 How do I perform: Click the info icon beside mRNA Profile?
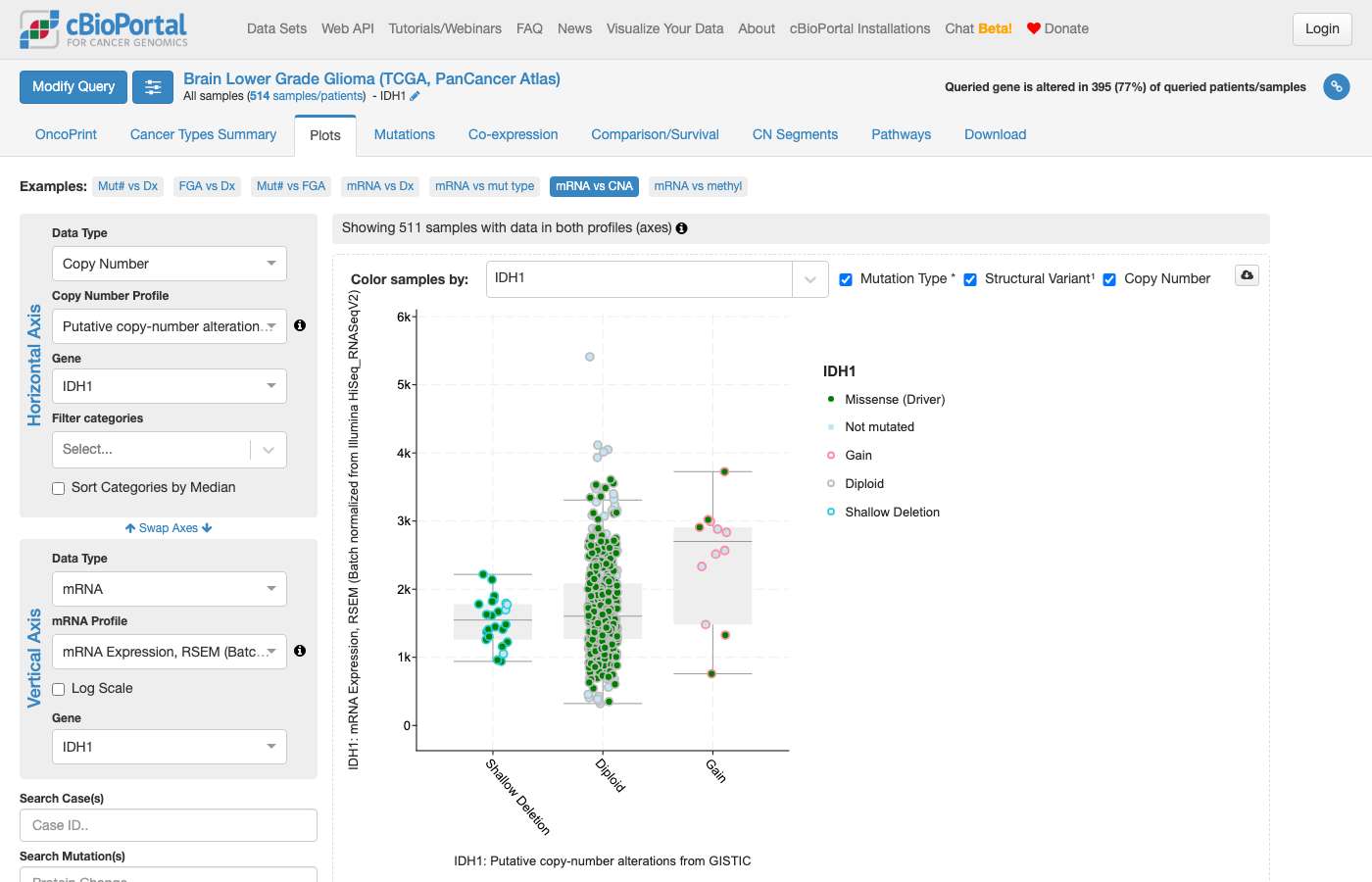pyautogui.click(x=300, y=651)
